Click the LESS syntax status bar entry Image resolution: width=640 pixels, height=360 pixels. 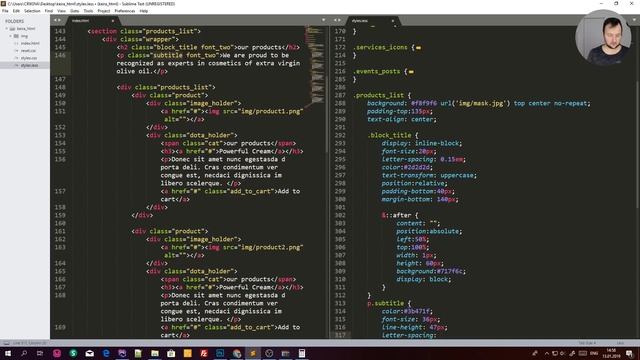tap(620, 343)
